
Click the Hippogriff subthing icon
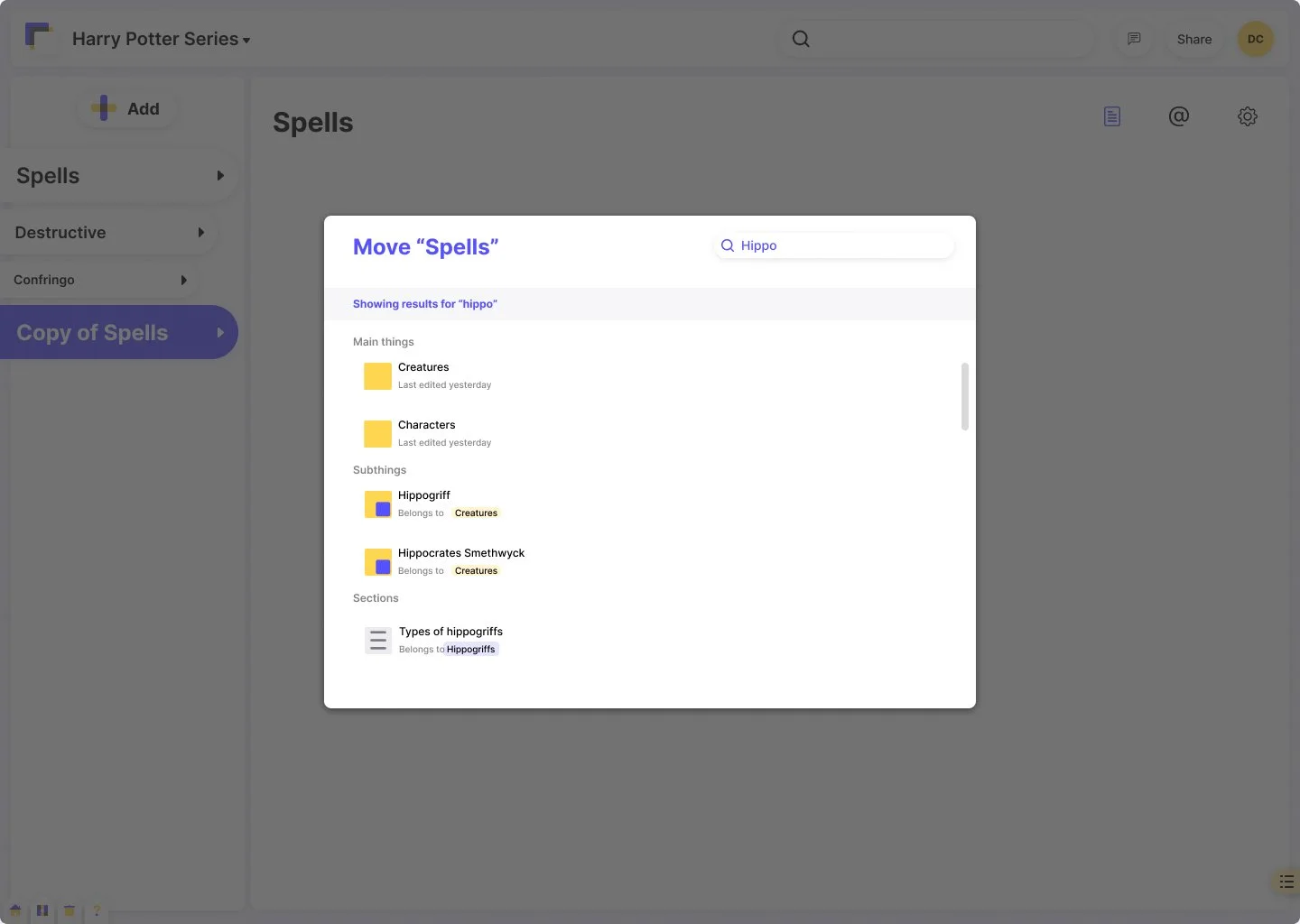tap(377, 504)
